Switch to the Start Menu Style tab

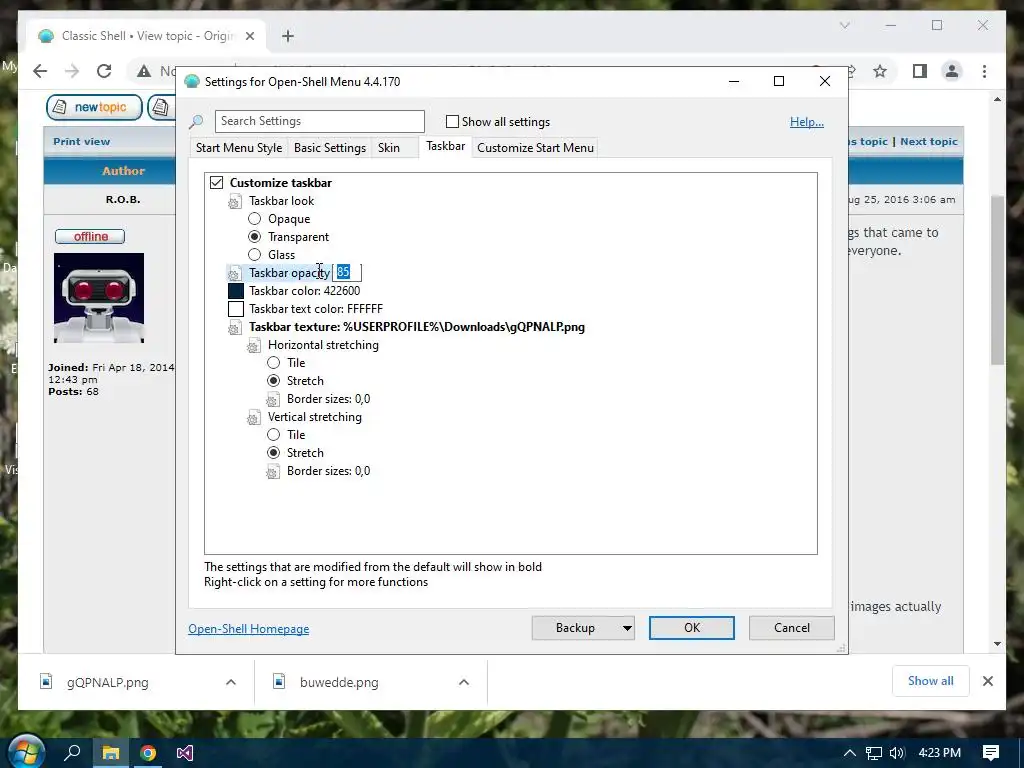pyautogui.click(x=239, y=148)
